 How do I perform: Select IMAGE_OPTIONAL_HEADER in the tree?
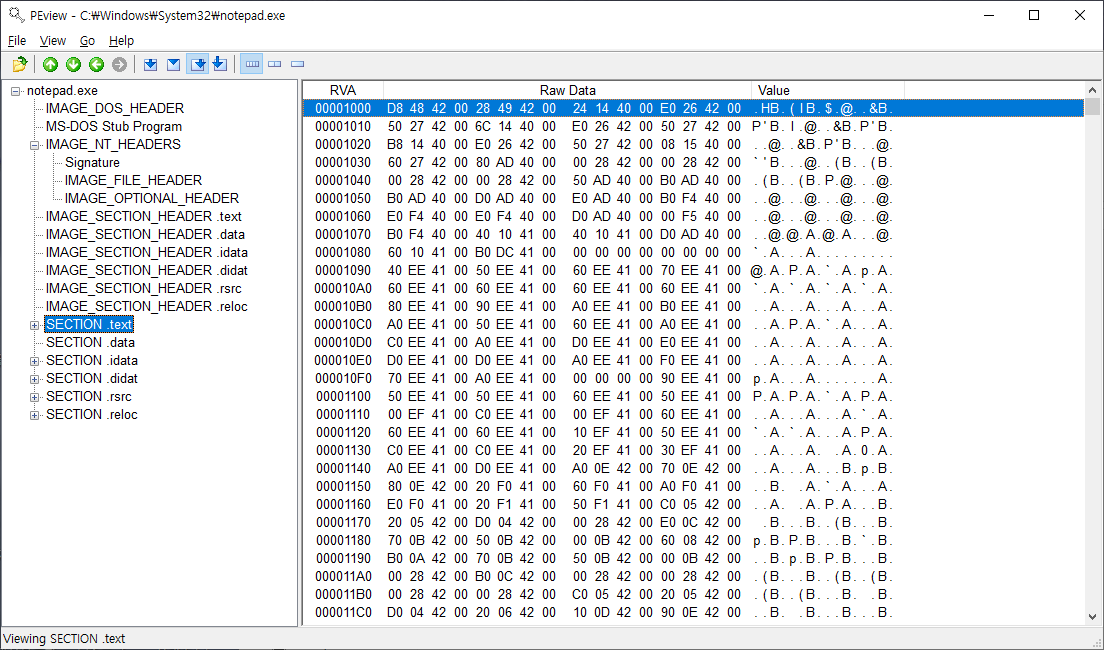[x=151, y=199]
